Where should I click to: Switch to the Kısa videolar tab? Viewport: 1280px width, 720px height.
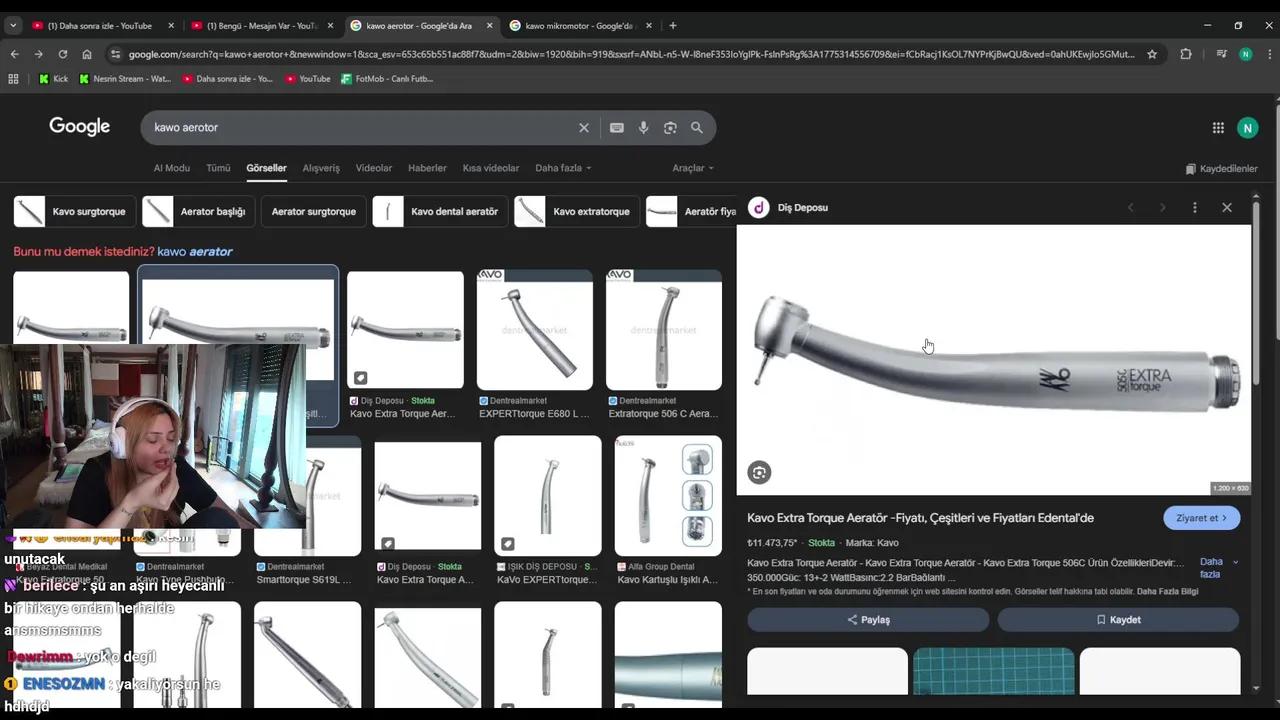click(x=490, y=168)
